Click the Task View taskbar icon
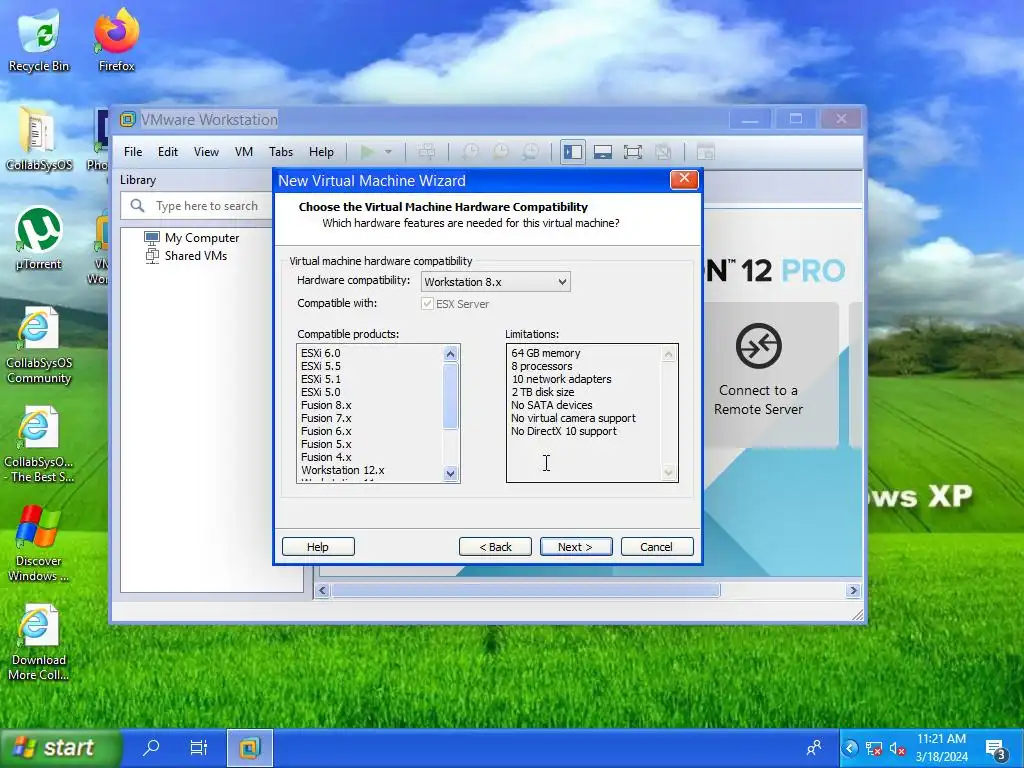 (199, 747)
